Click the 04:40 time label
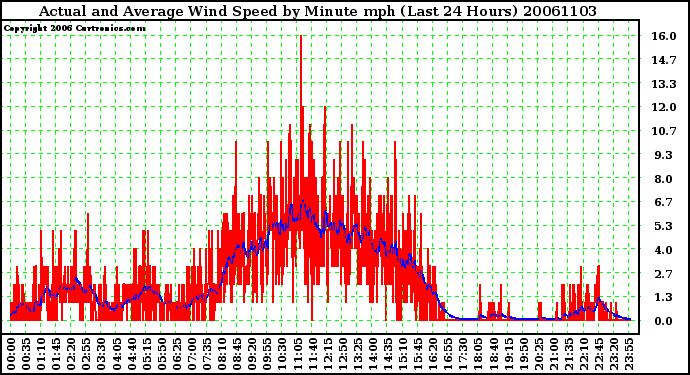 tap(132, 354)
